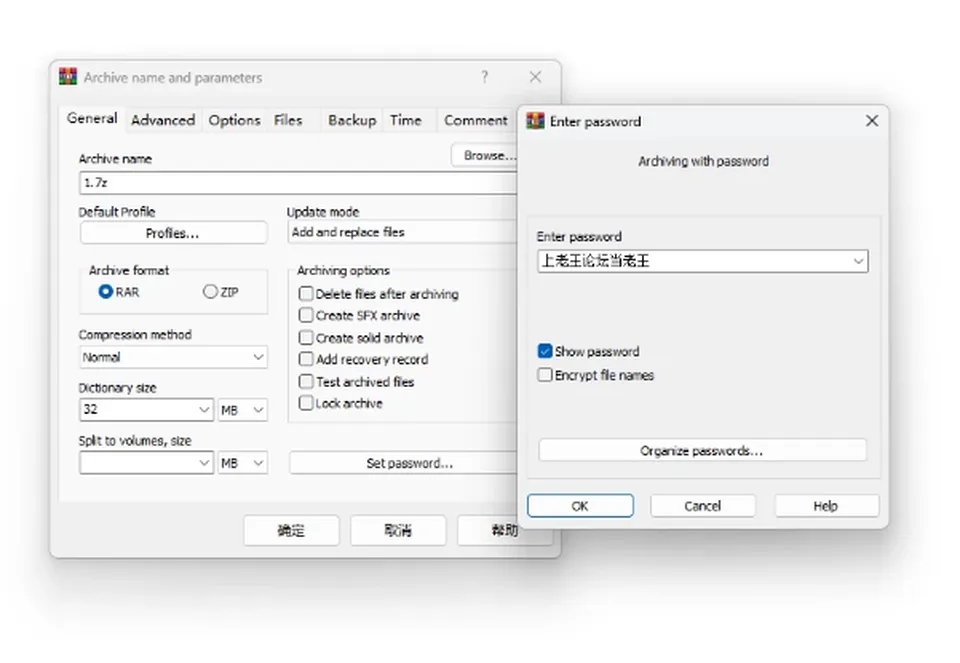
Task: Close the Enter password dialog
Action: click(x=872, y=121)
